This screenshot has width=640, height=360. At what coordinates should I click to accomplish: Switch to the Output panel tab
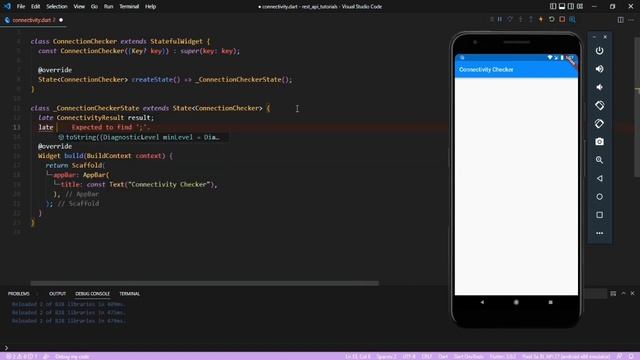(x=58, y=293)
